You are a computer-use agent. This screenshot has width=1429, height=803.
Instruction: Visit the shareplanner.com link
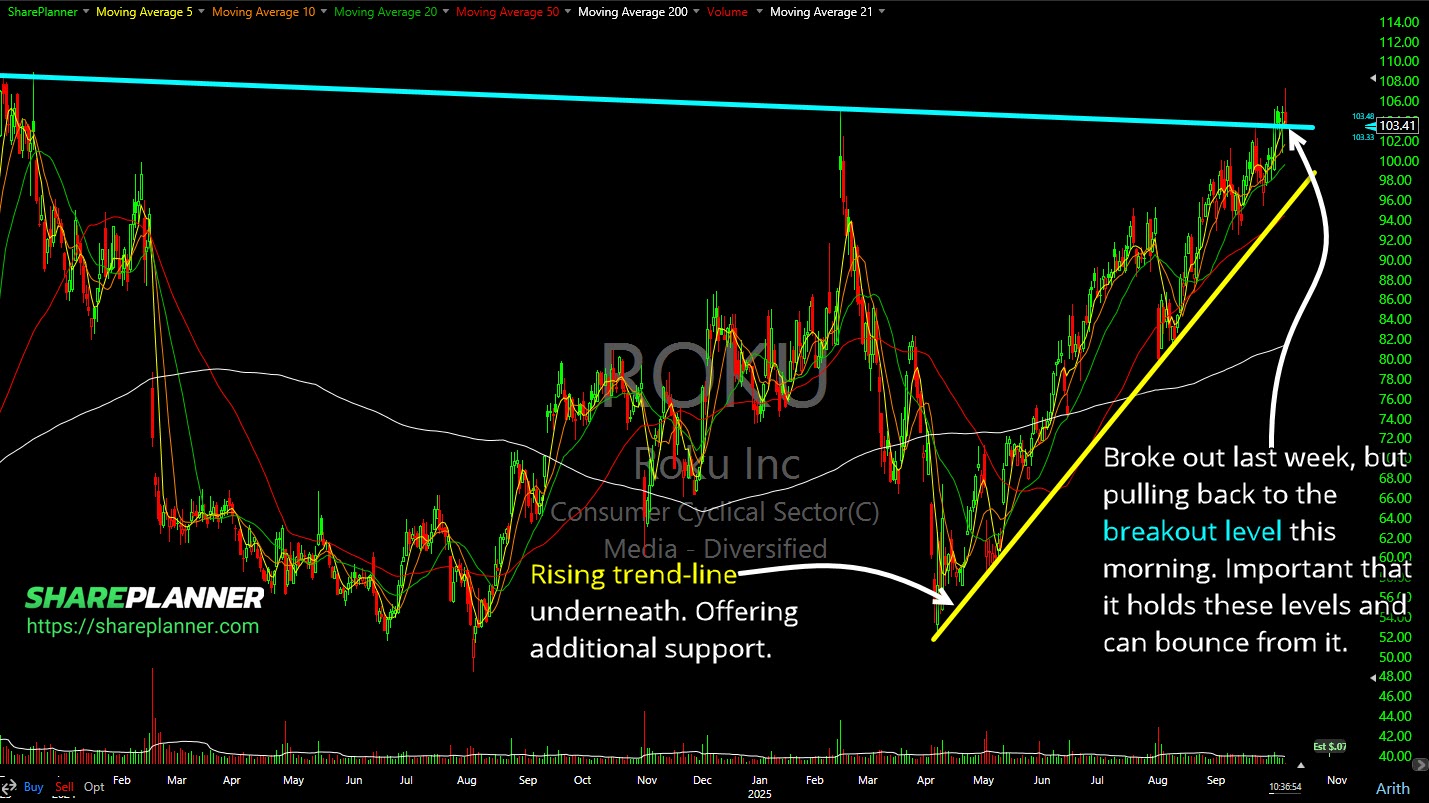142,627
